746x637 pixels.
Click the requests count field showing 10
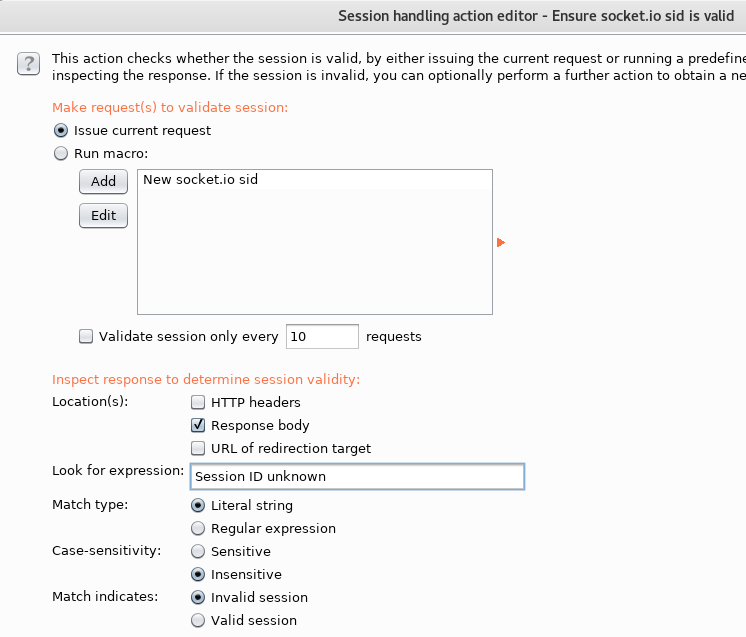pyautogui.click(x=322, y=336)
